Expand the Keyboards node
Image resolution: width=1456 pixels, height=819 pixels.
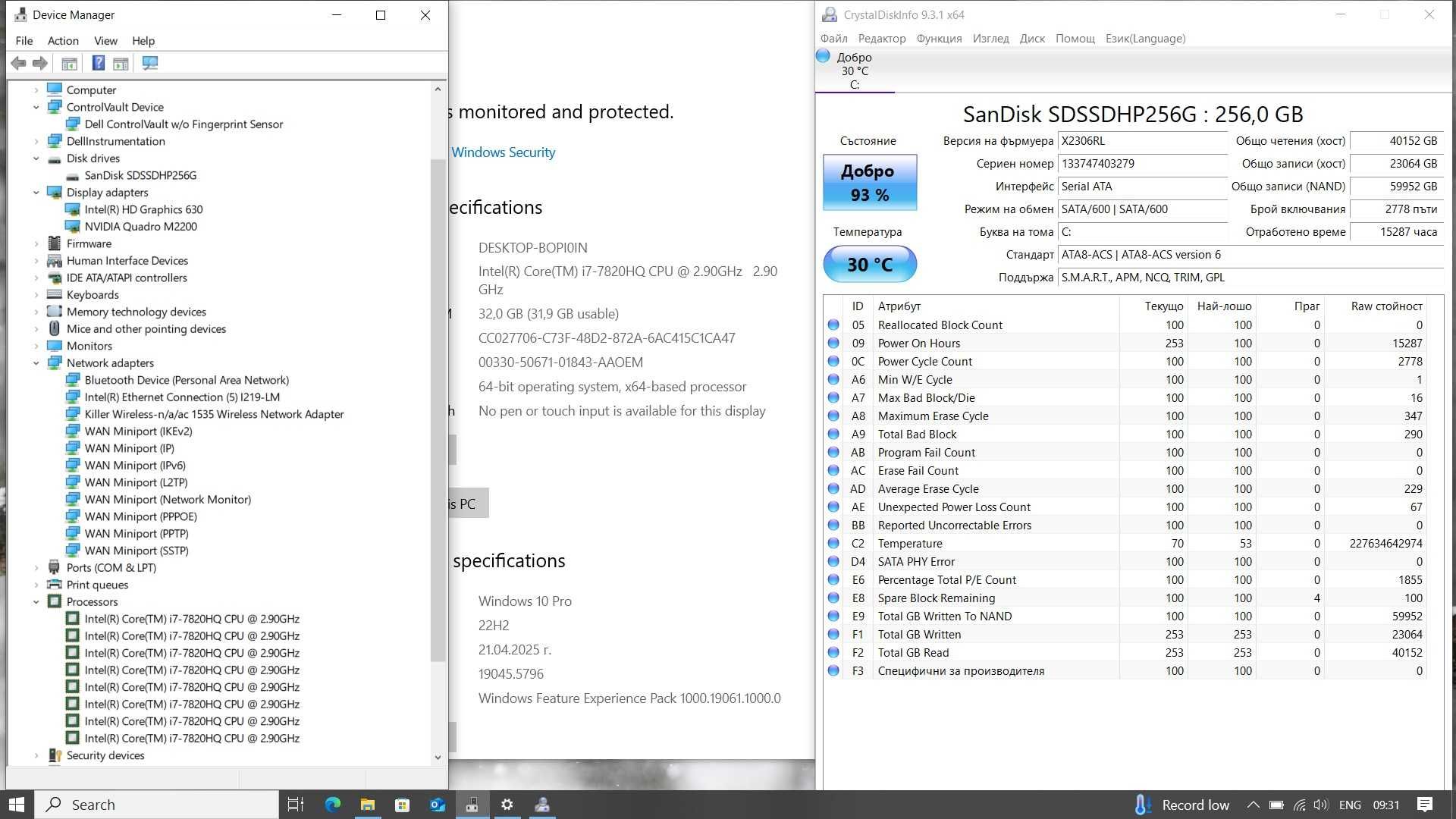[36, 295]
